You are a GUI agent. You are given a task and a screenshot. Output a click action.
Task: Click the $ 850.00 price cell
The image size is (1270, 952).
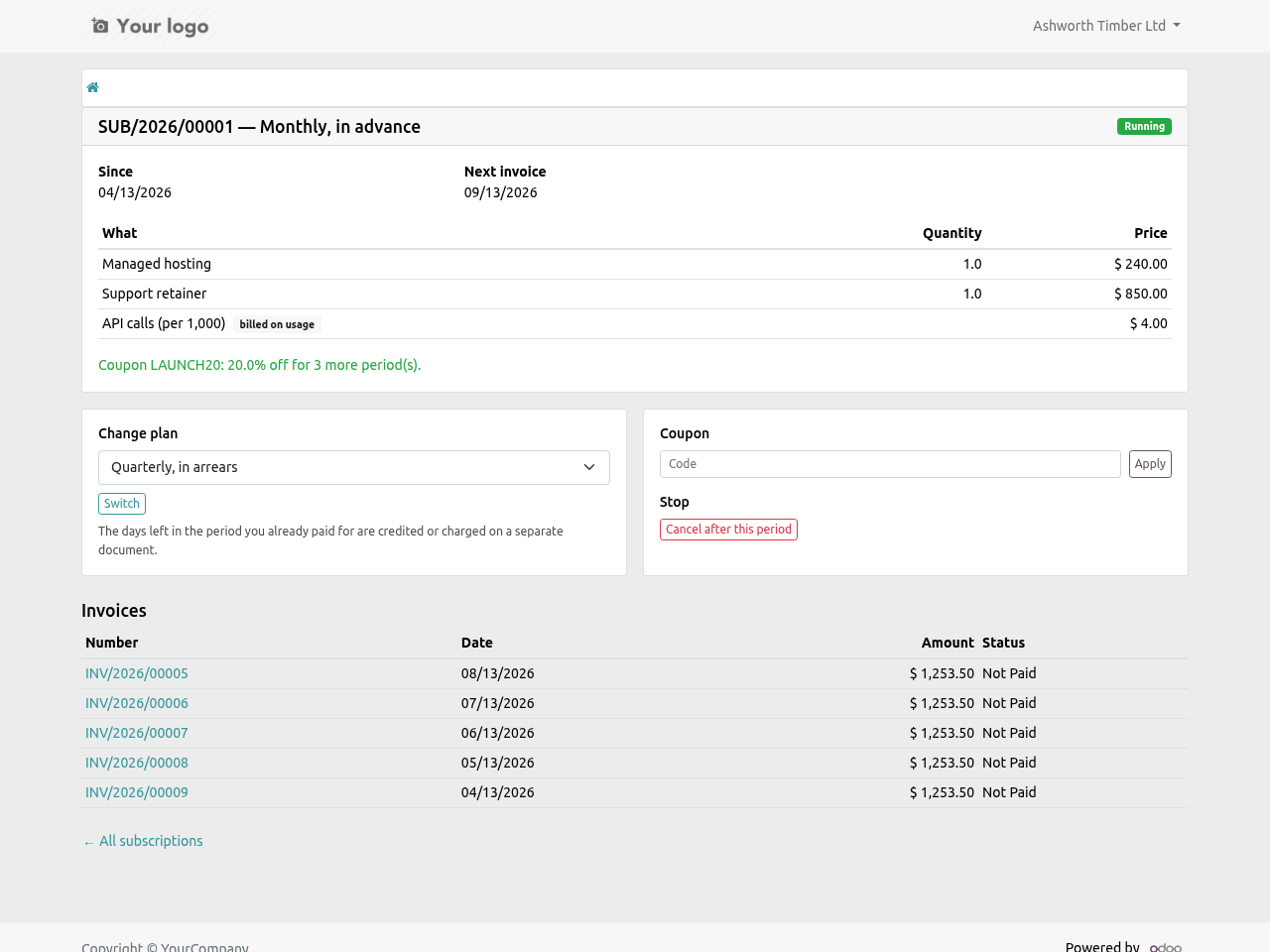pyautogui.click(x=1141, y=294)
